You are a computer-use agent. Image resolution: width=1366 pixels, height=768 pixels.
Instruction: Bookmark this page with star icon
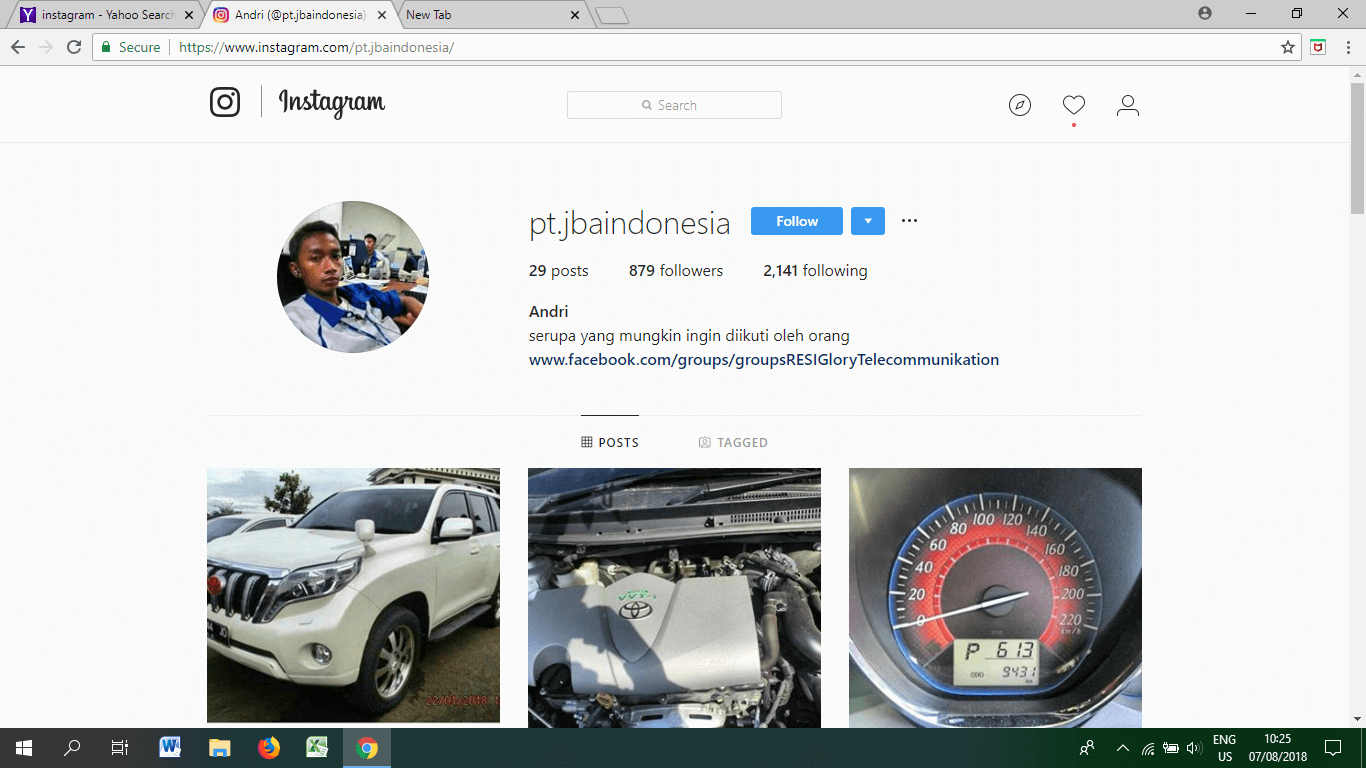[1287, 47]
